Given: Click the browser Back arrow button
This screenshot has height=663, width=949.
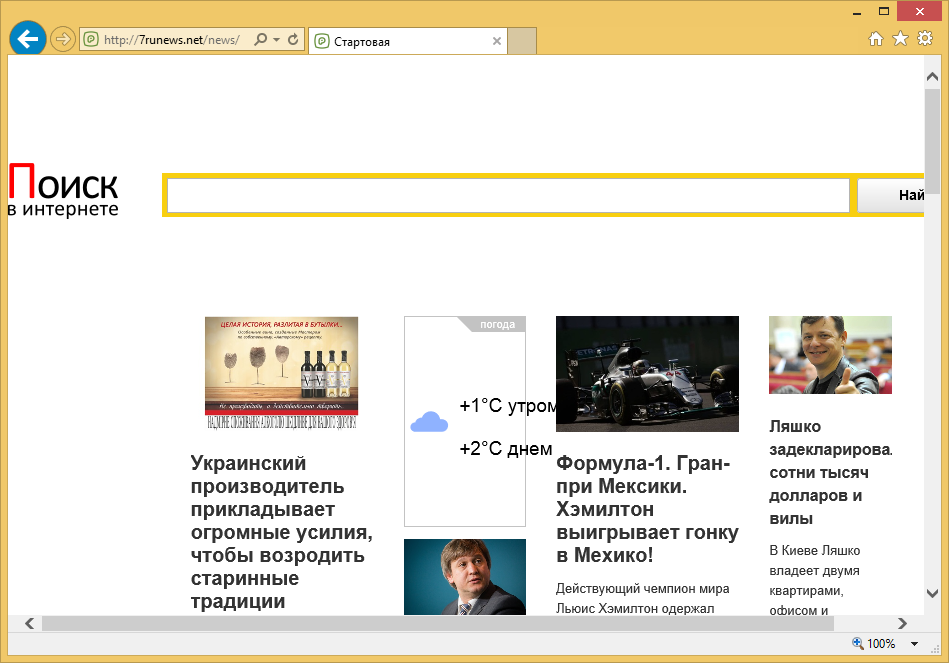Looking at the screenshot, I should point(27,39).
